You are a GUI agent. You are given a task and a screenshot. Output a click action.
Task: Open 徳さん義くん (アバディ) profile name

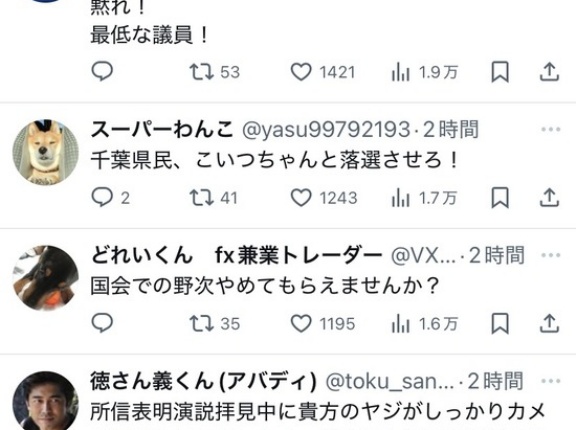pos(203,381)
